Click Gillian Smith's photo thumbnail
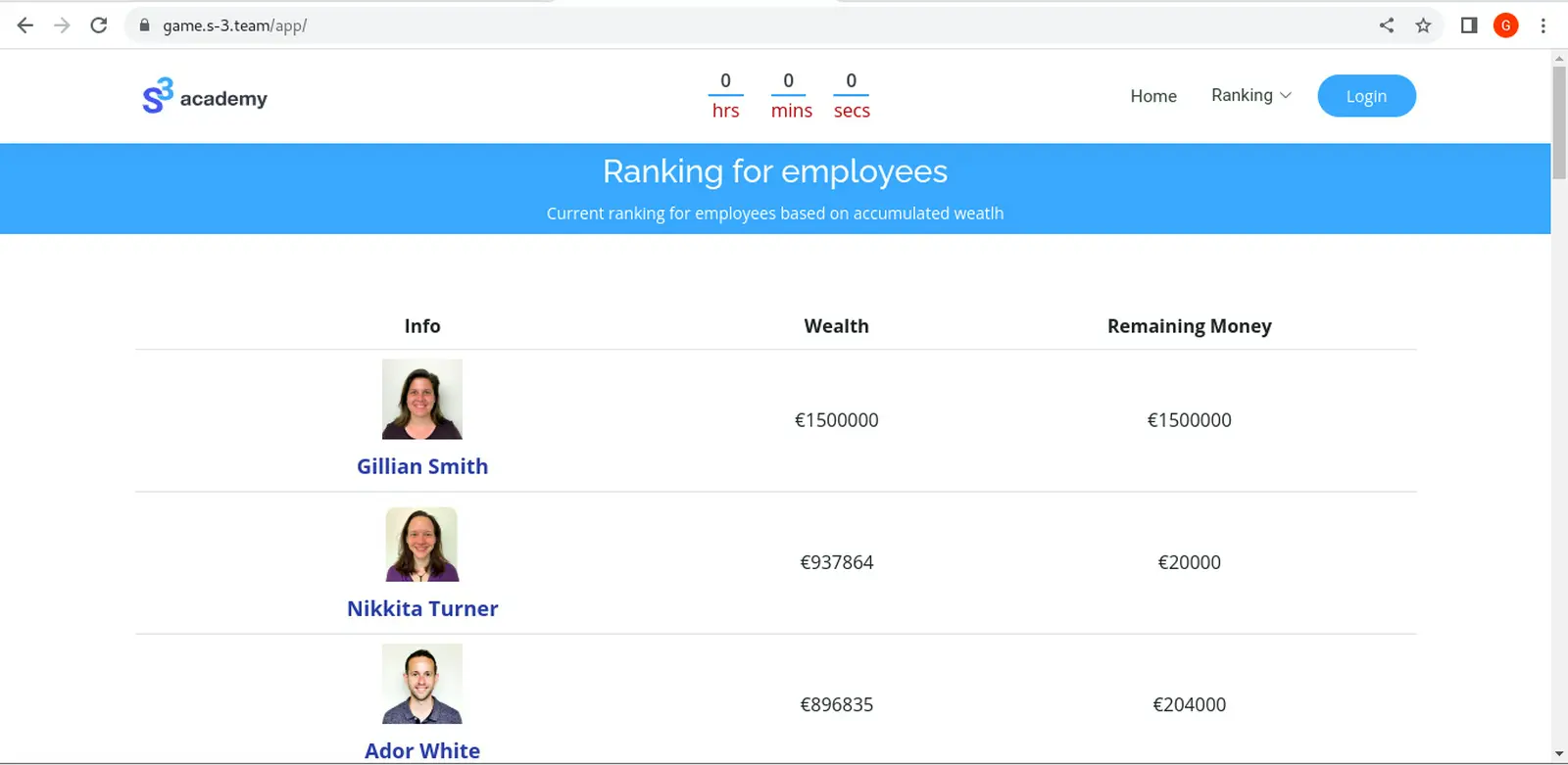The image size is (1568, 765). click(x=422, y=399)
